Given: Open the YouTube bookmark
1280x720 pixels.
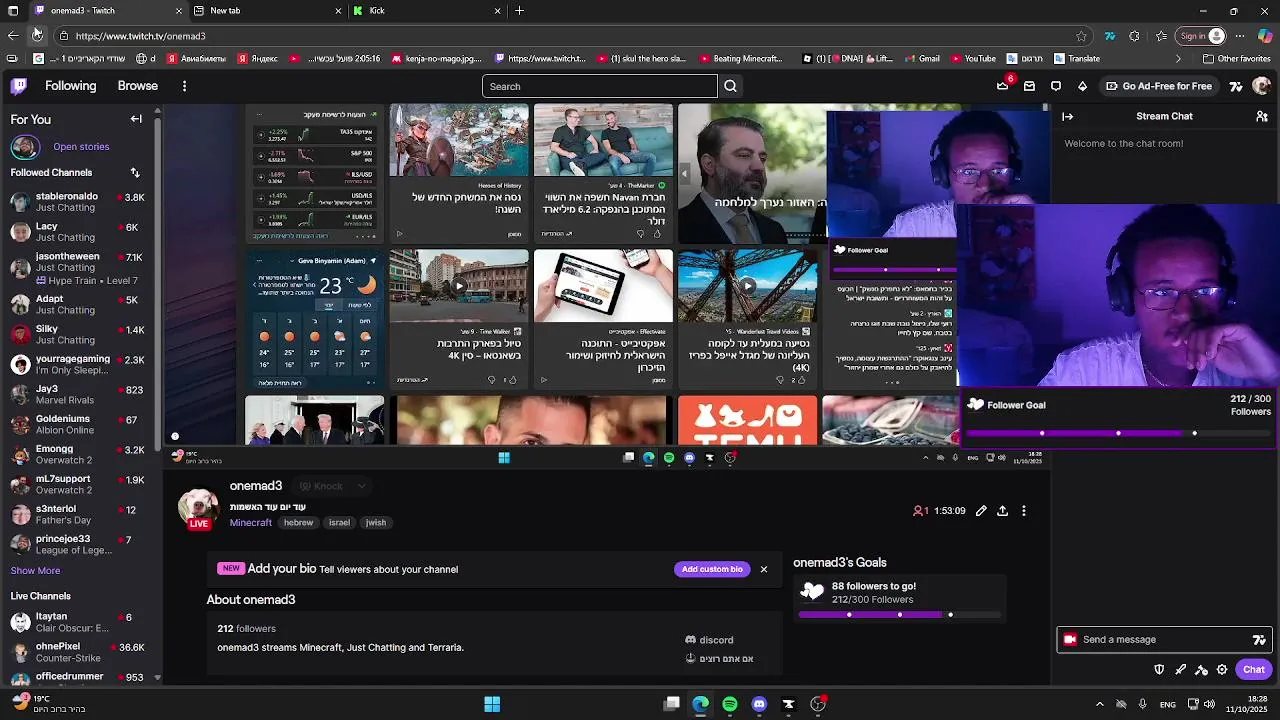Looking at the screenshot, I should click(x=972, y=59).
